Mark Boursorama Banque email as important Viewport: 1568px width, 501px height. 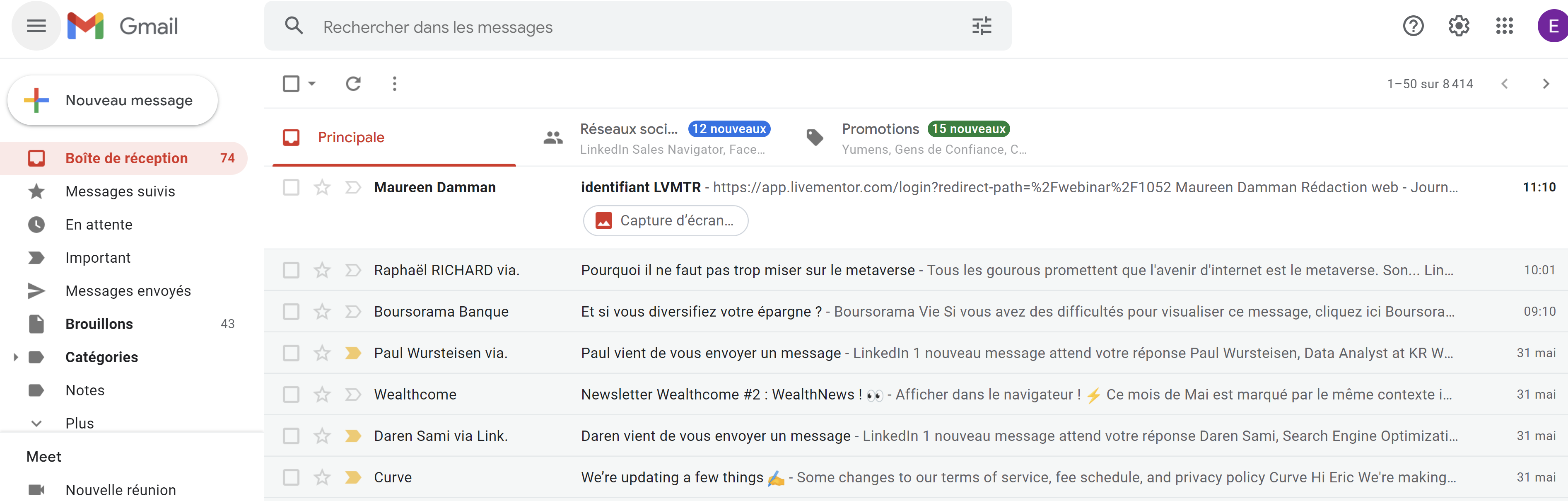tap(353, 312)
